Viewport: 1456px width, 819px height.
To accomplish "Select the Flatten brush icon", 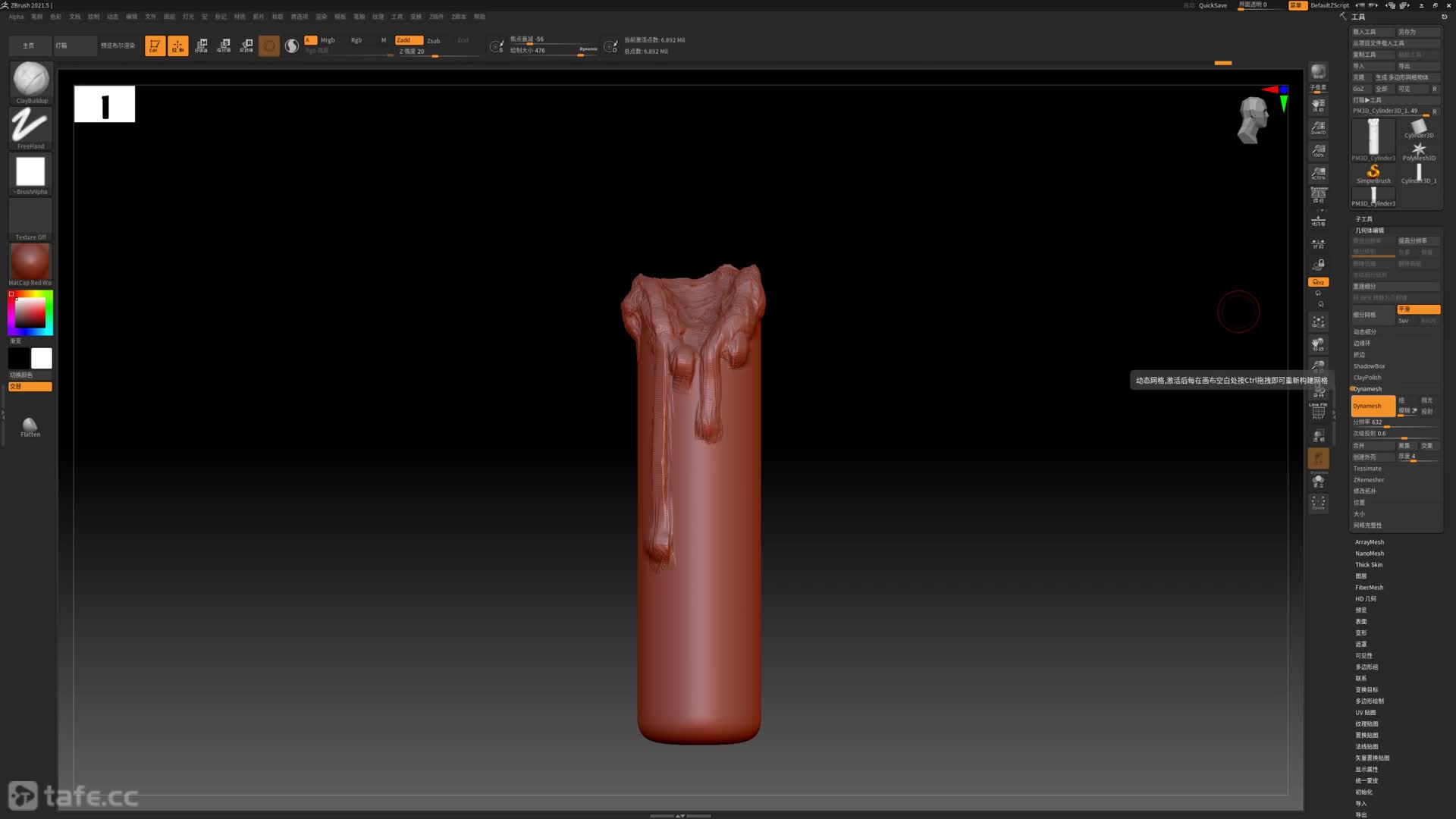I will tap(30, 427).
